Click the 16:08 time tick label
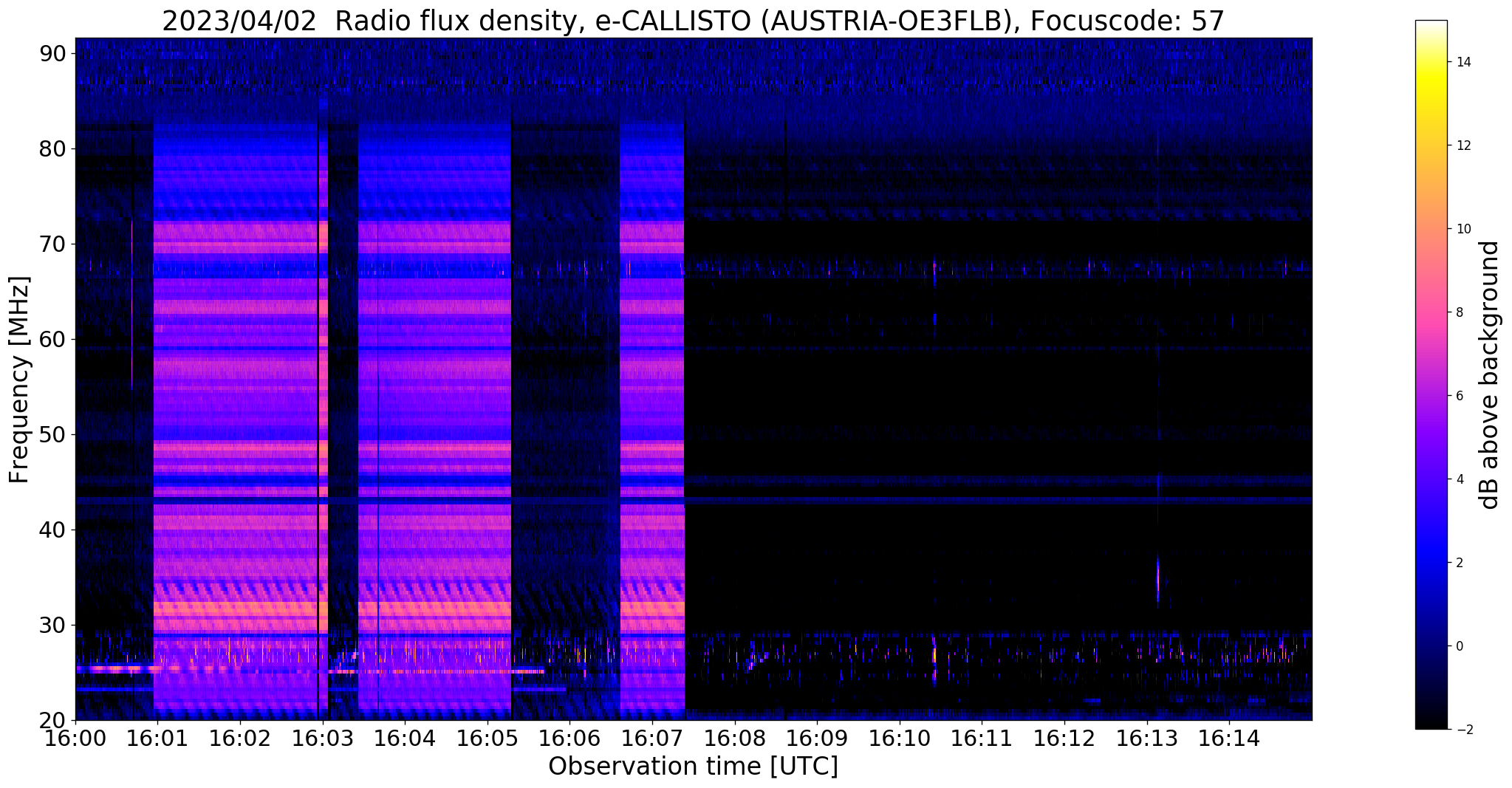The width and height of the screenshot is (1512, 788). [x=735, y=739]
